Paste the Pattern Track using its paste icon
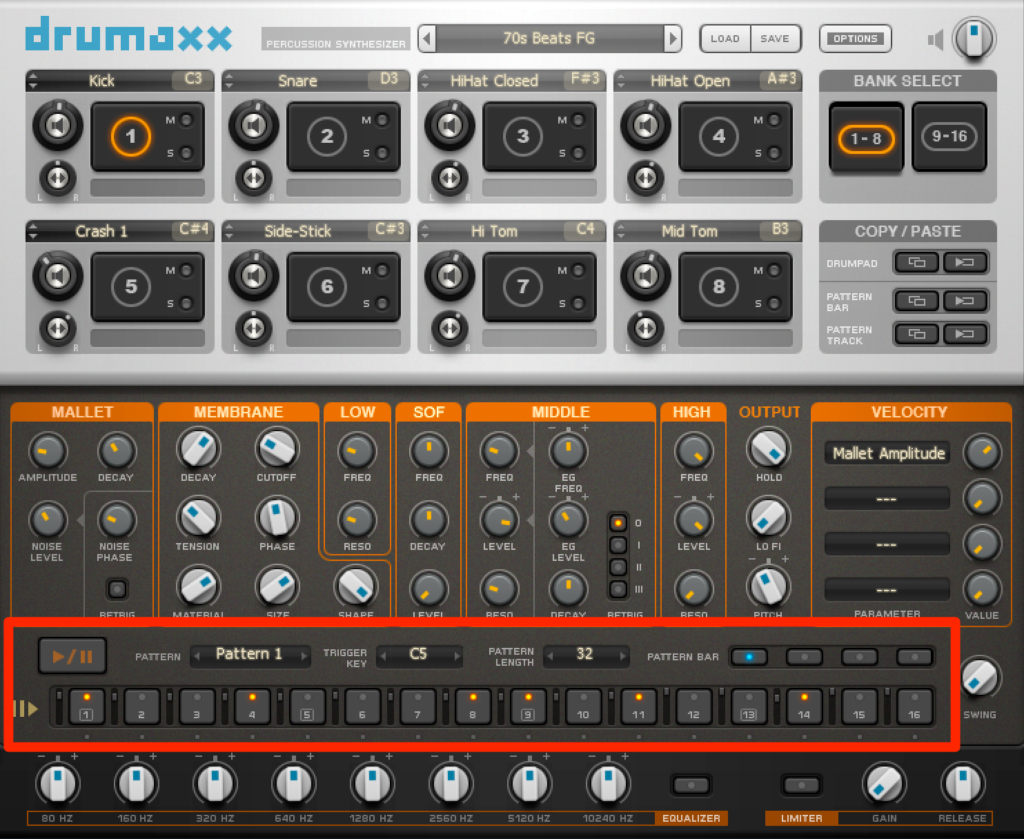The width and height of the screenshot is (1024, 839). pos(965,334)
